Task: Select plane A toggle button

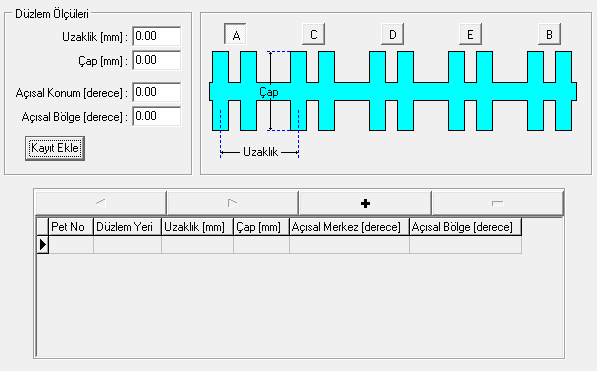Action: (236, 35)
